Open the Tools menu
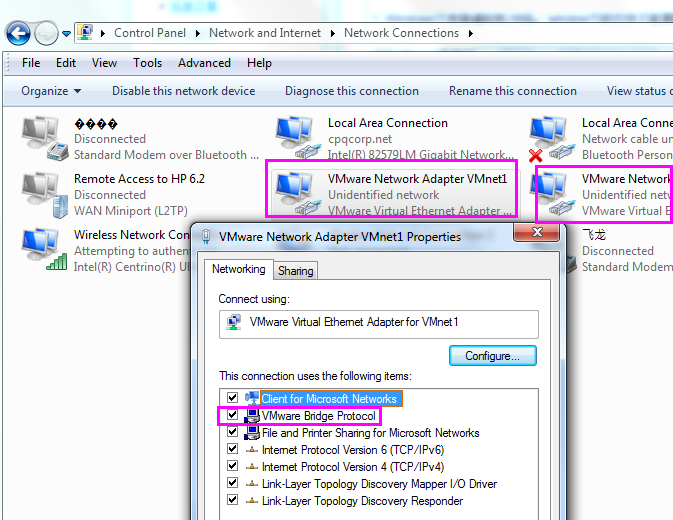The height and width of the screenshot is (520, 673). [x=147, y=63]
